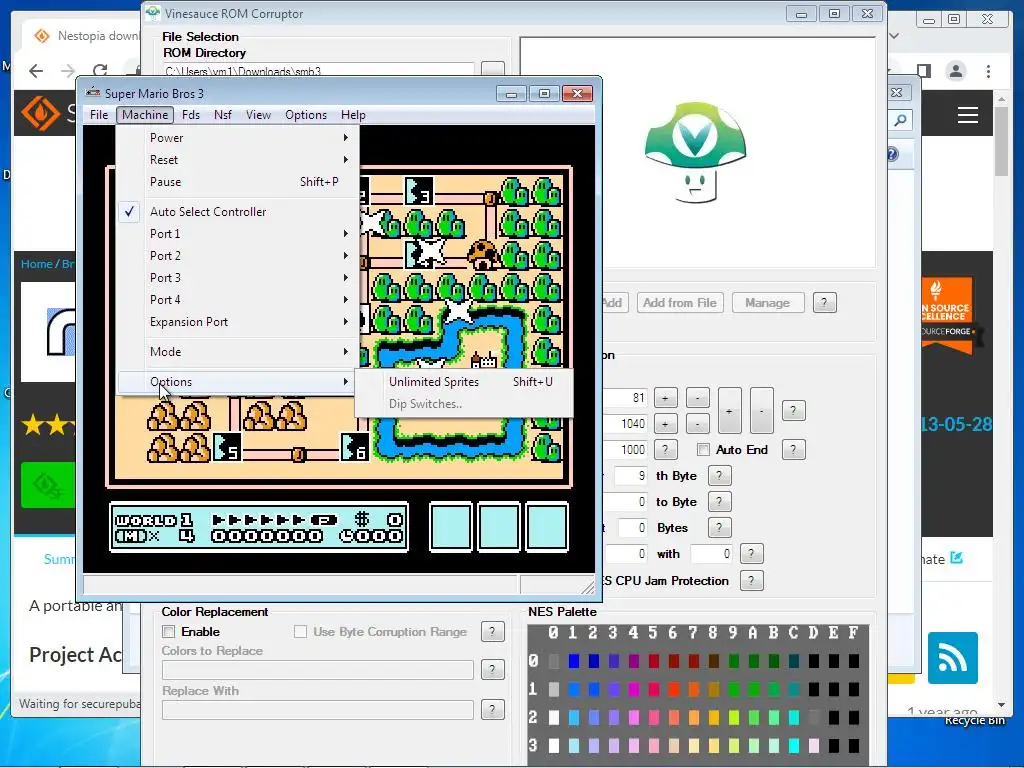Click the Add from File button

click(680, 303)
